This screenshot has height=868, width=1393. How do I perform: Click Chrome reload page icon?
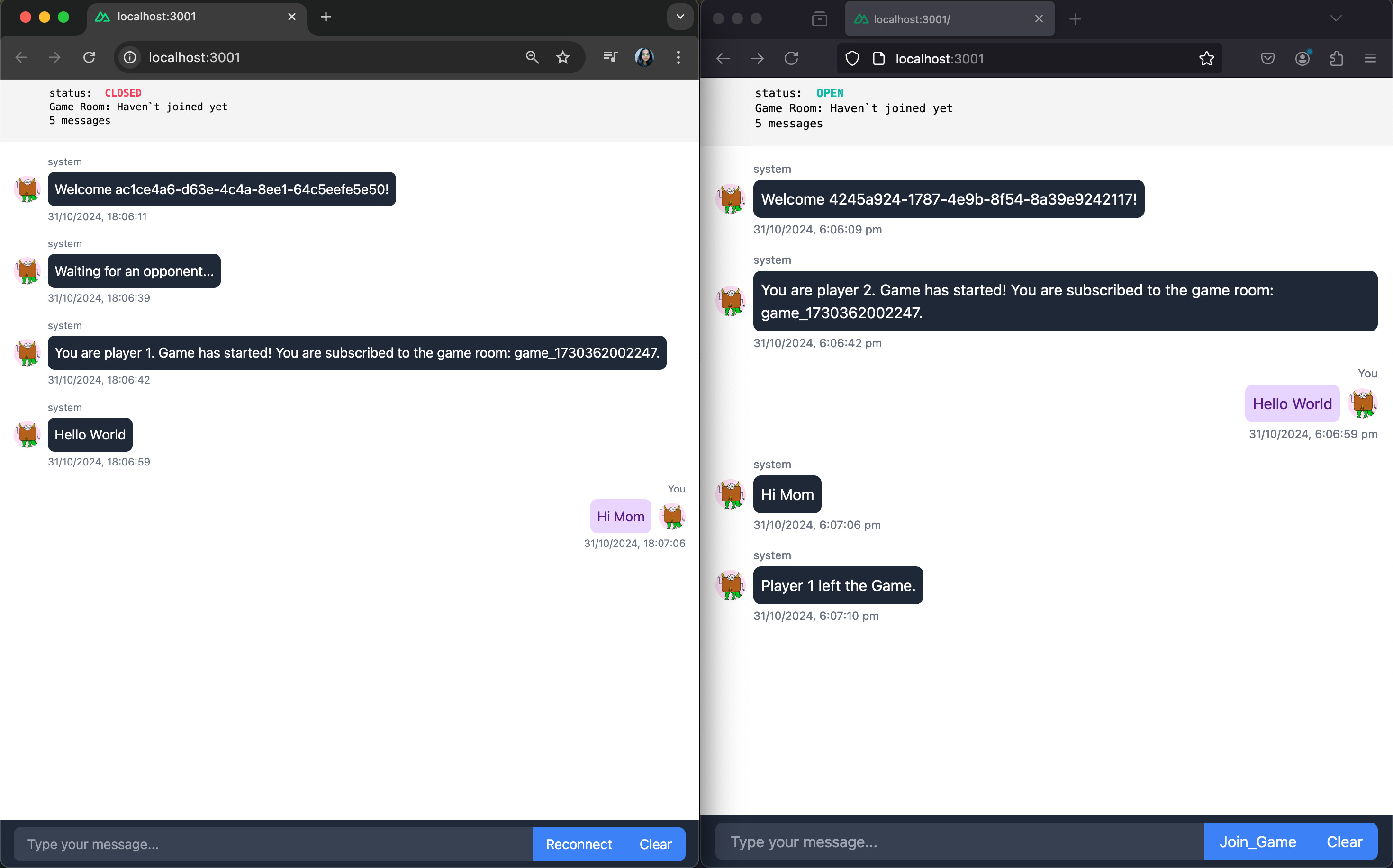[x=89, y=57]
